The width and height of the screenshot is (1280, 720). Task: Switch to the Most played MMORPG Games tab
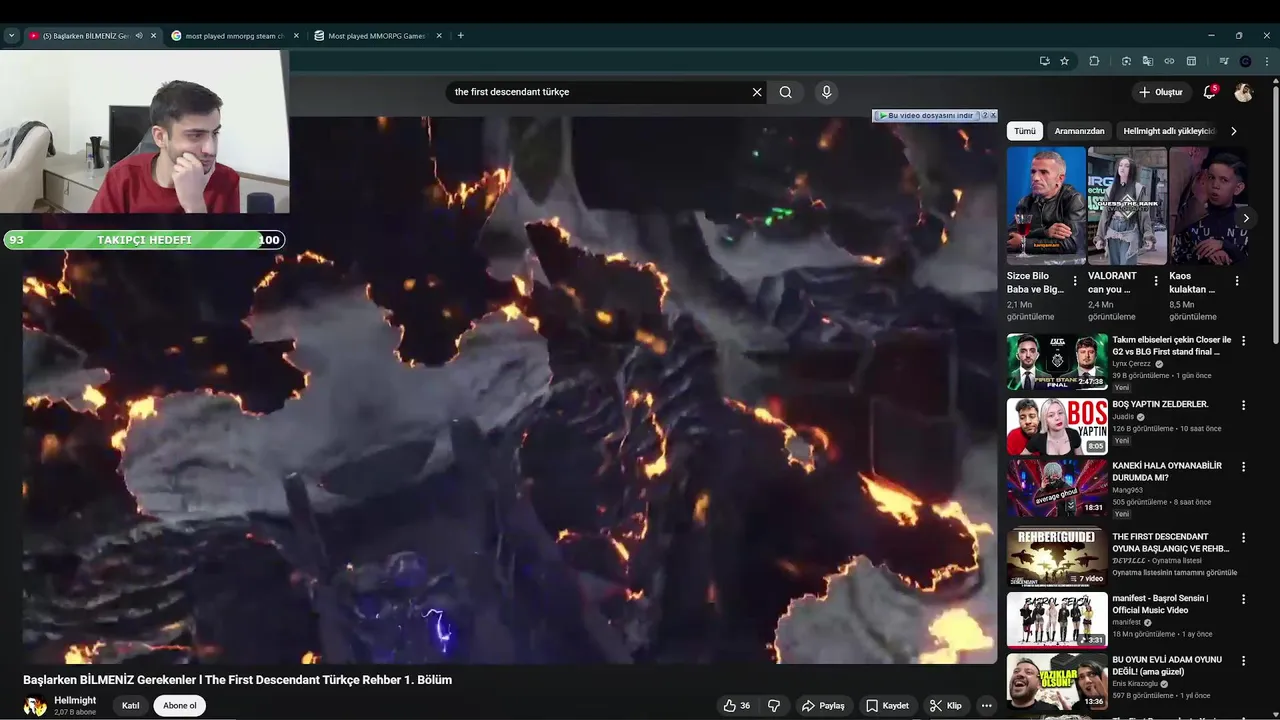(377, 36)
